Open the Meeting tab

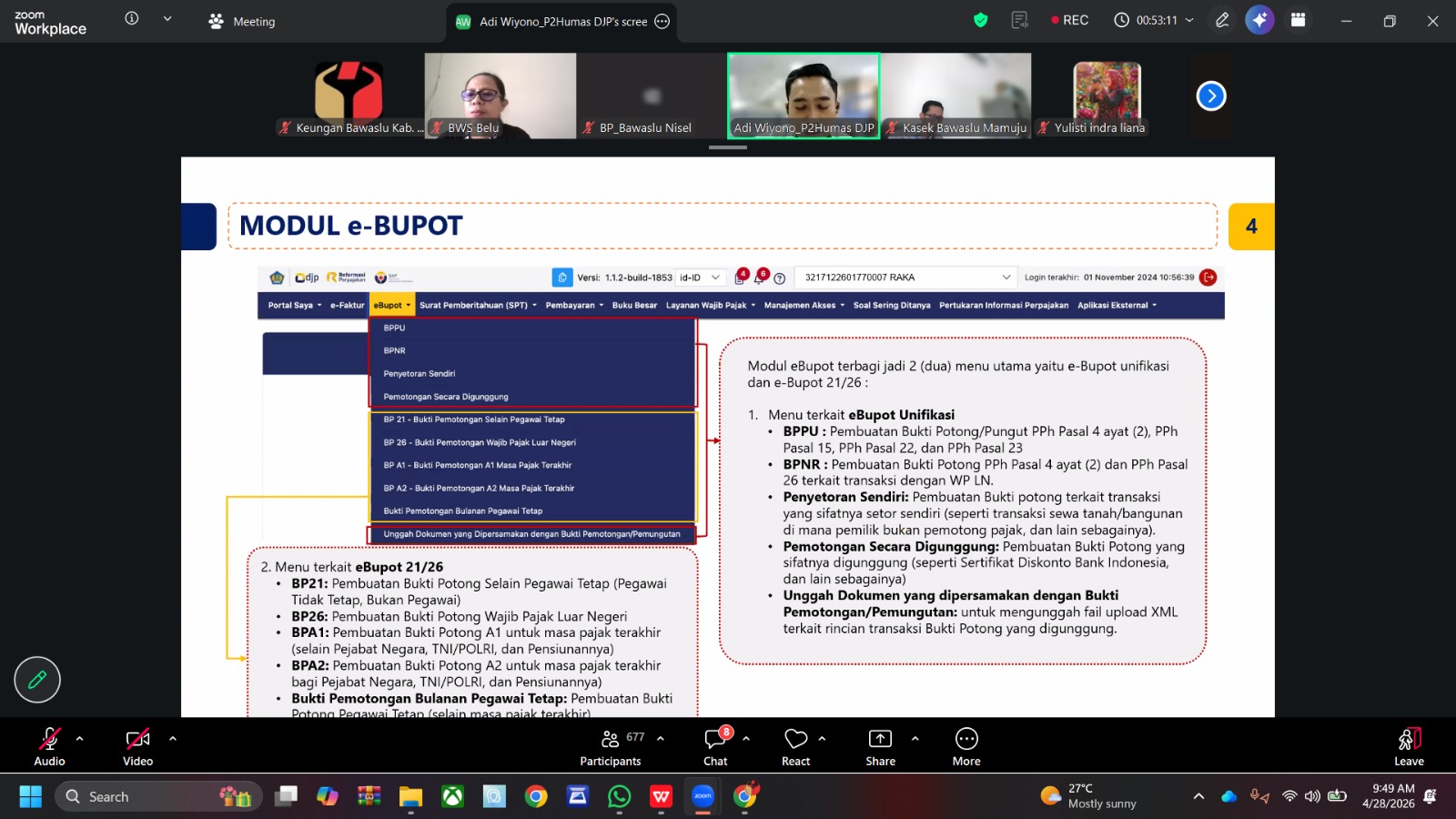242,21
